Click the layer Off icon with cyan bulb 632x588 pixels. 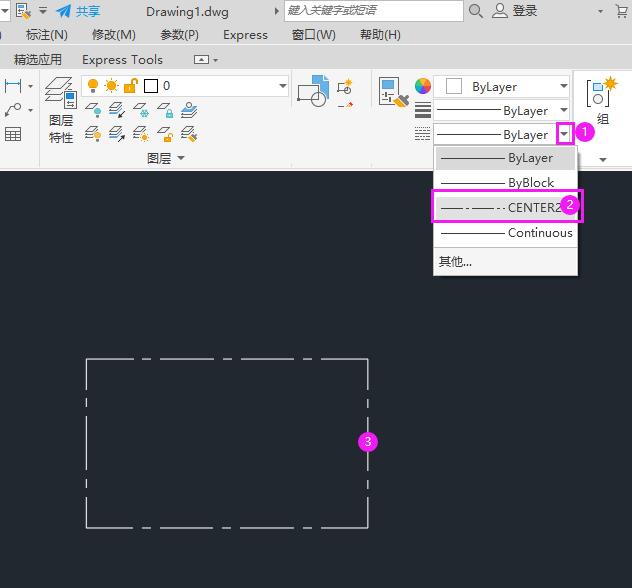(93, 110)
